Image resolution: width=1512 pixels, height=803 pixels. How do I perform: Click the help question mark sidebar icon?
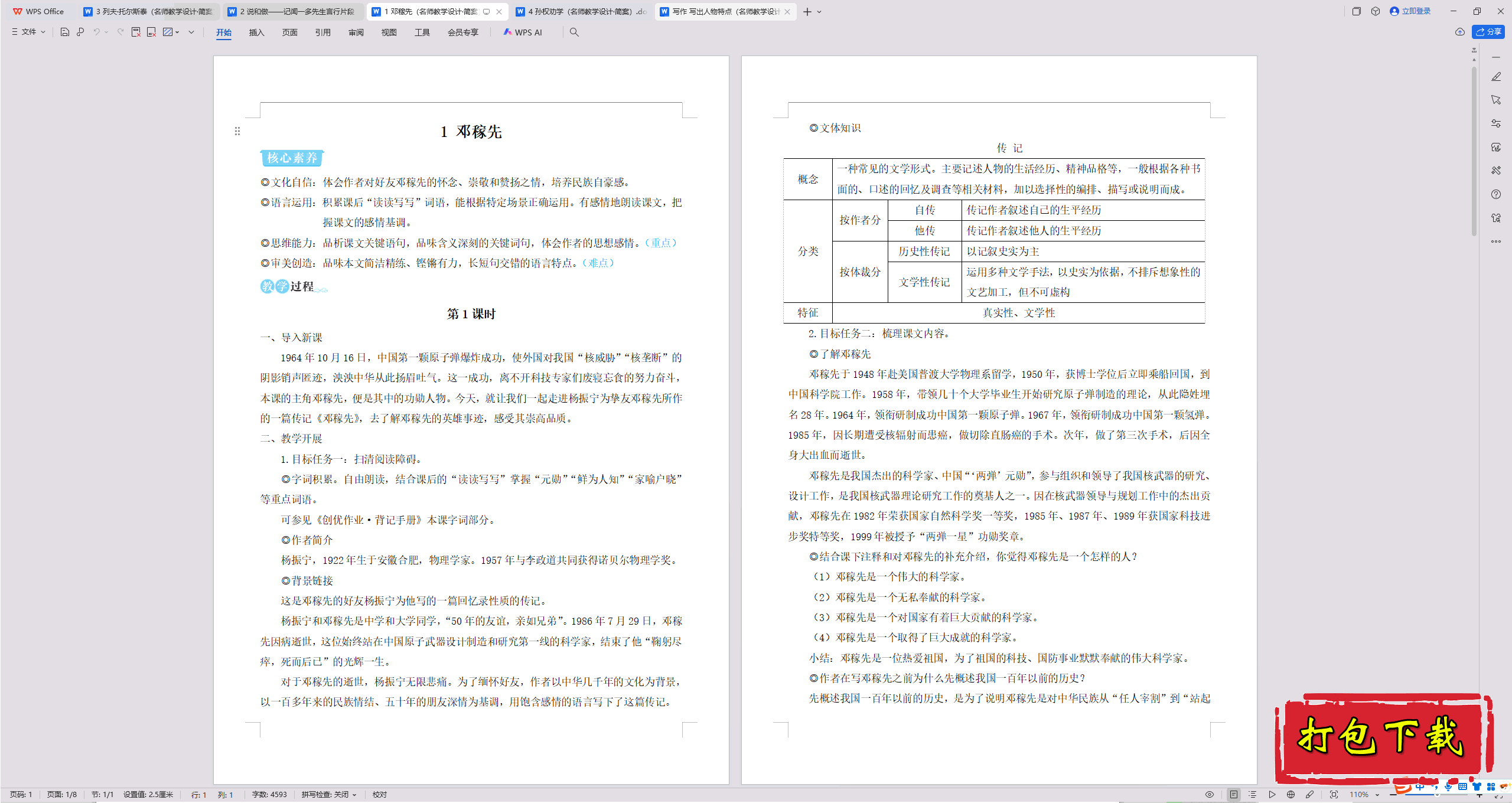click(x=1496, y=194)
